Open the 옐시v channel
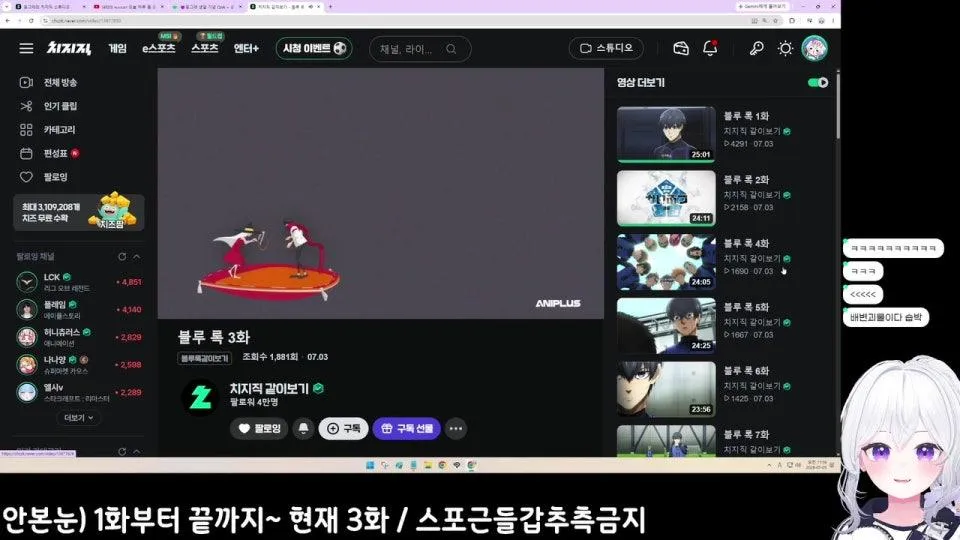Screen dimensions: 960x540 [x=79, y=392]
